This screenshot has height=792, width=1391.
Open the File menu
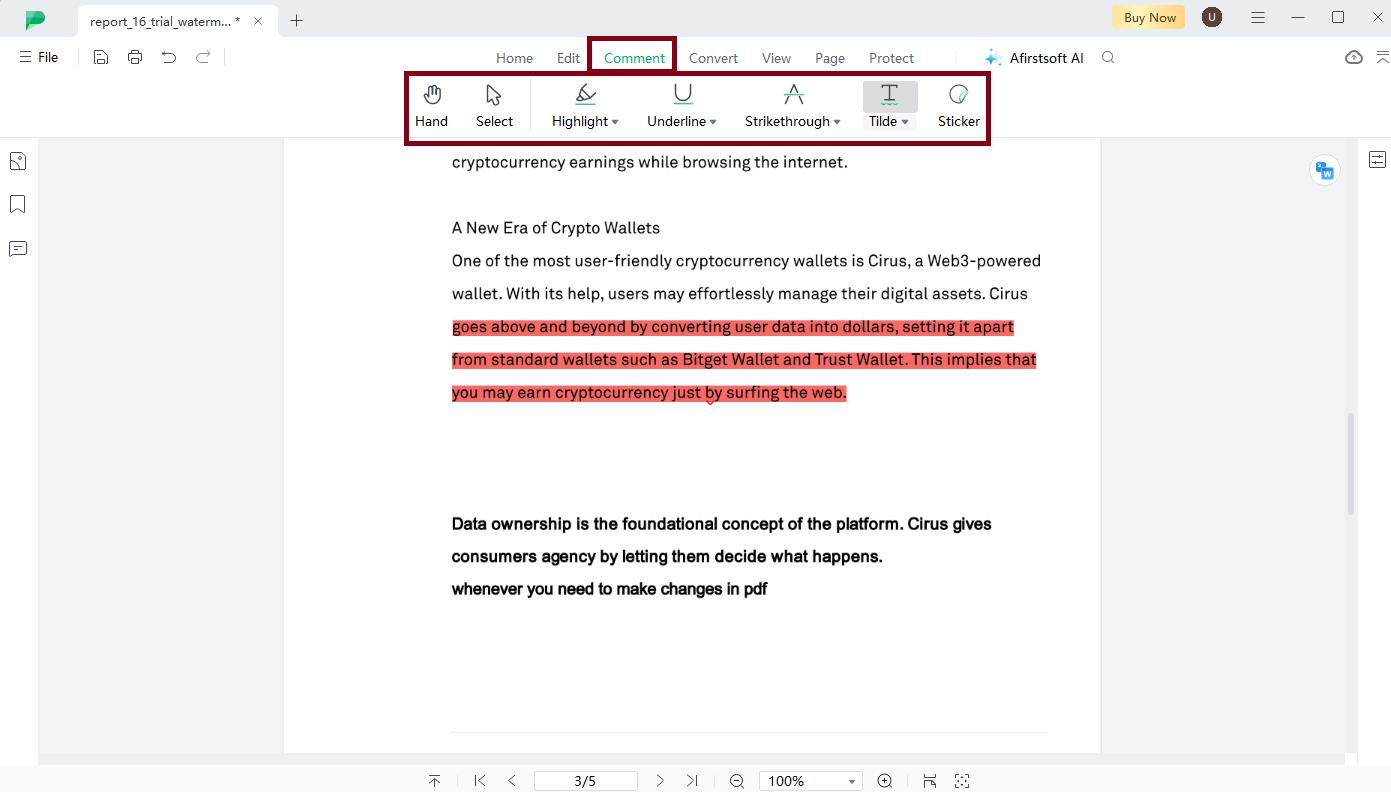coord(39,57)
